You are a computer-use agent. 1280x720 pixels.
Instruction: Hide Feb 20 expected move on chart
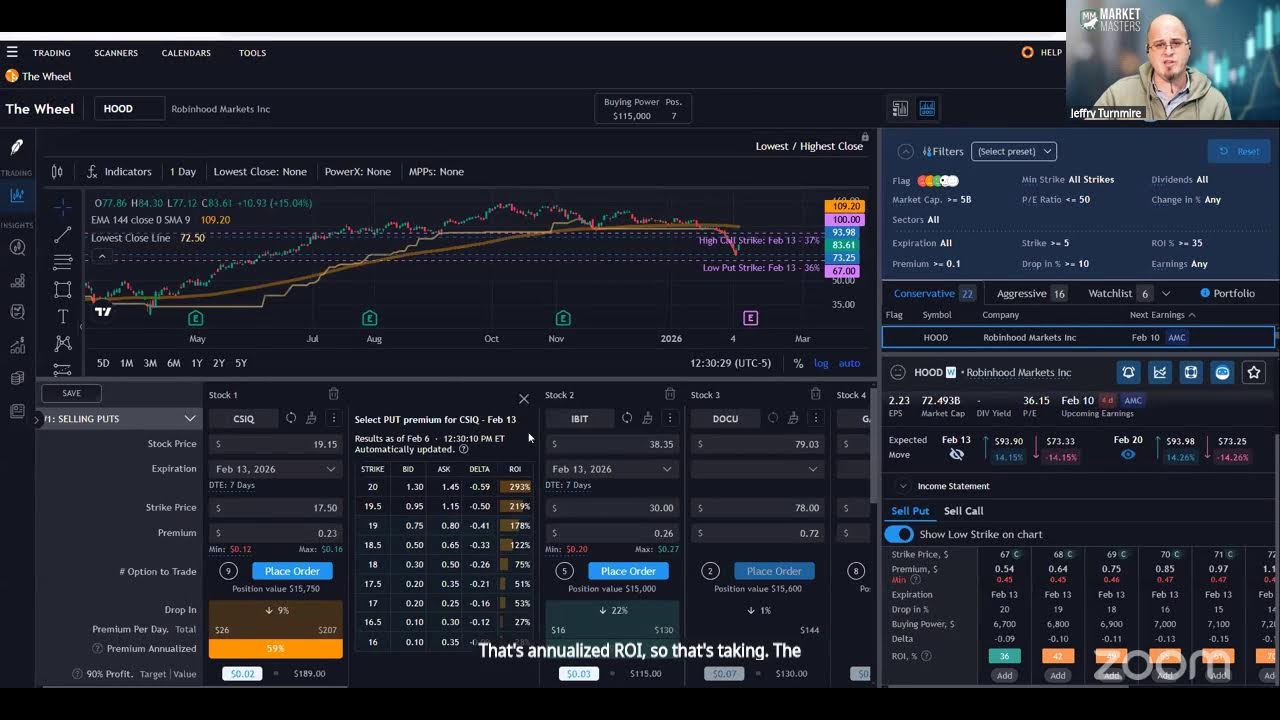(x=1128, y=454)
